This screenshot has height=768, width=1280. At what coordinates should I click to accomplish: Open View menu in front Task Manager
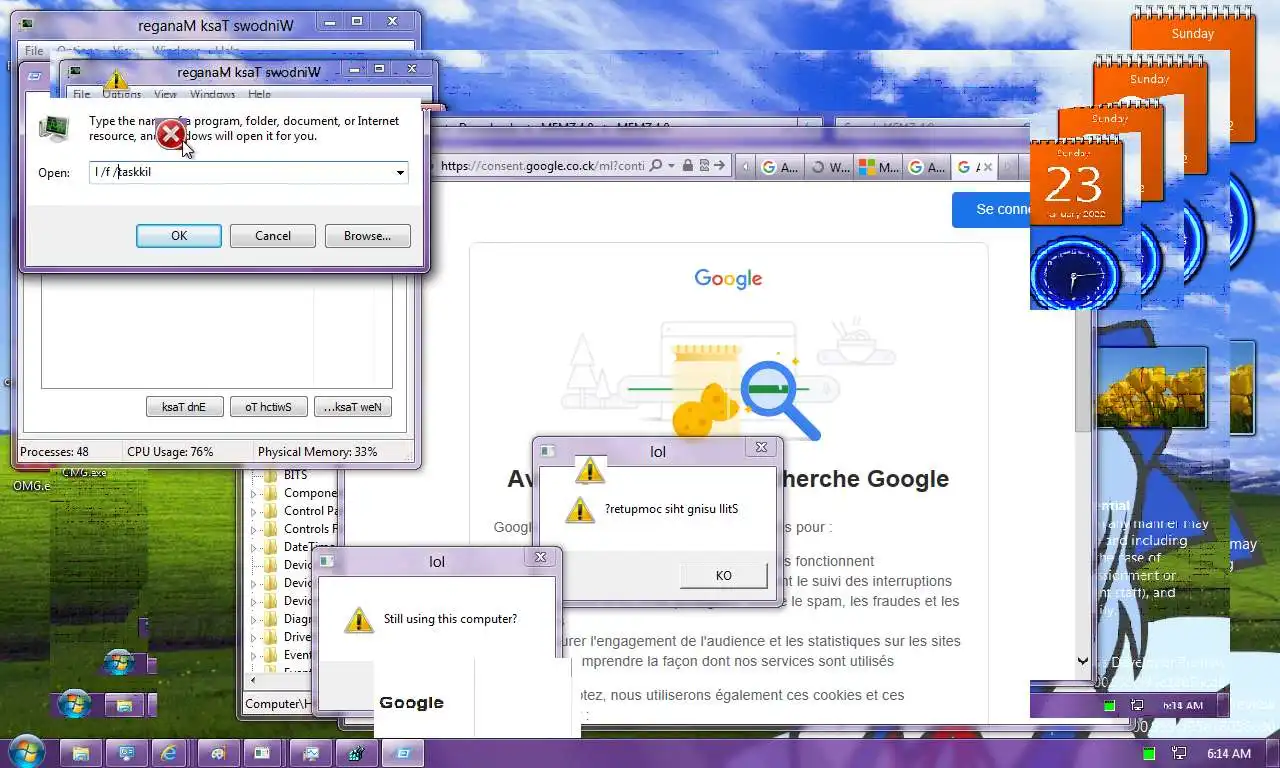click(165, 95)
